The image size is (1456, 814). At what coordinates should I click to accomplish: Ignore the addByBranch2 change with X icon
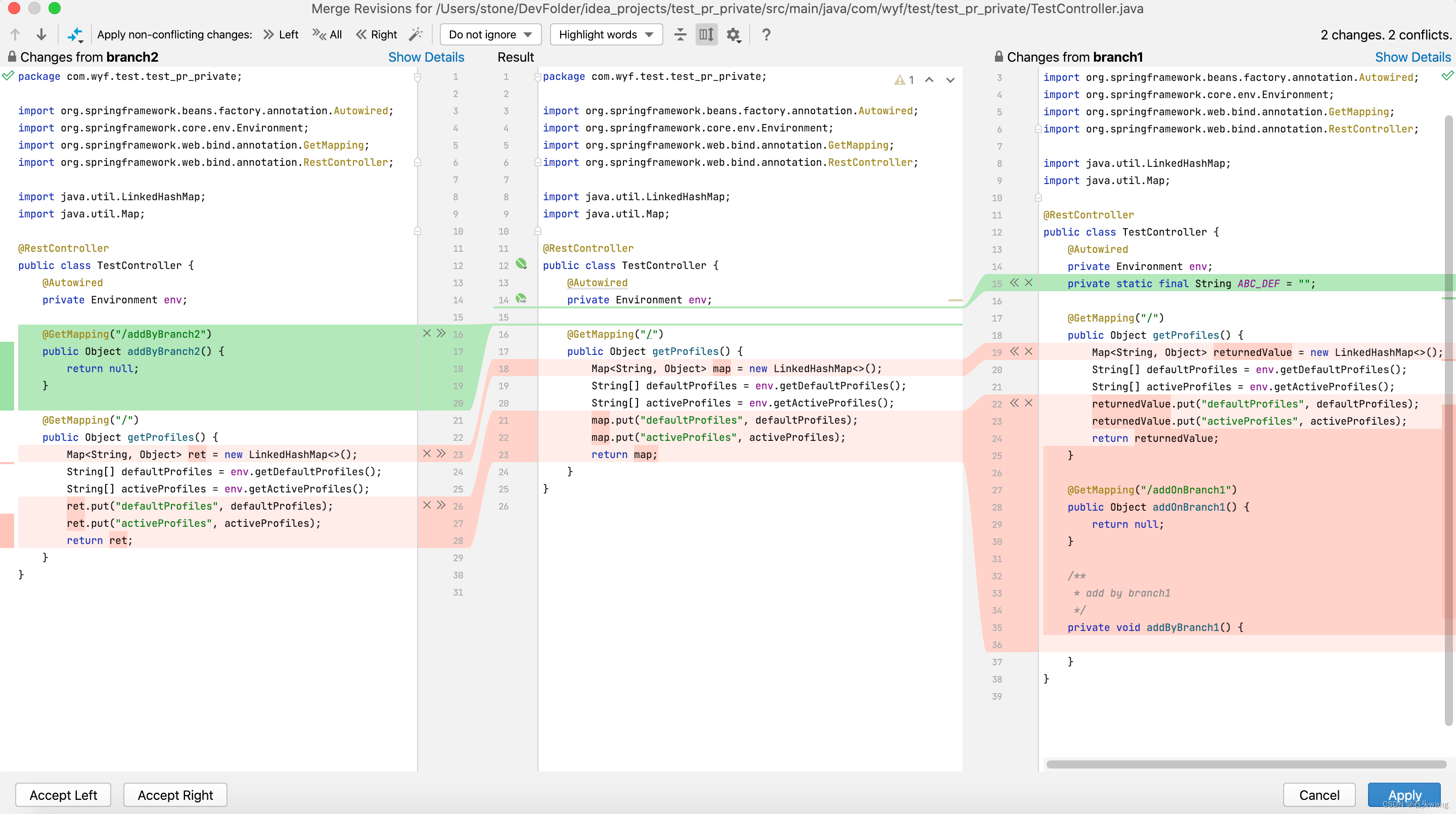click(x=427, y=334)
